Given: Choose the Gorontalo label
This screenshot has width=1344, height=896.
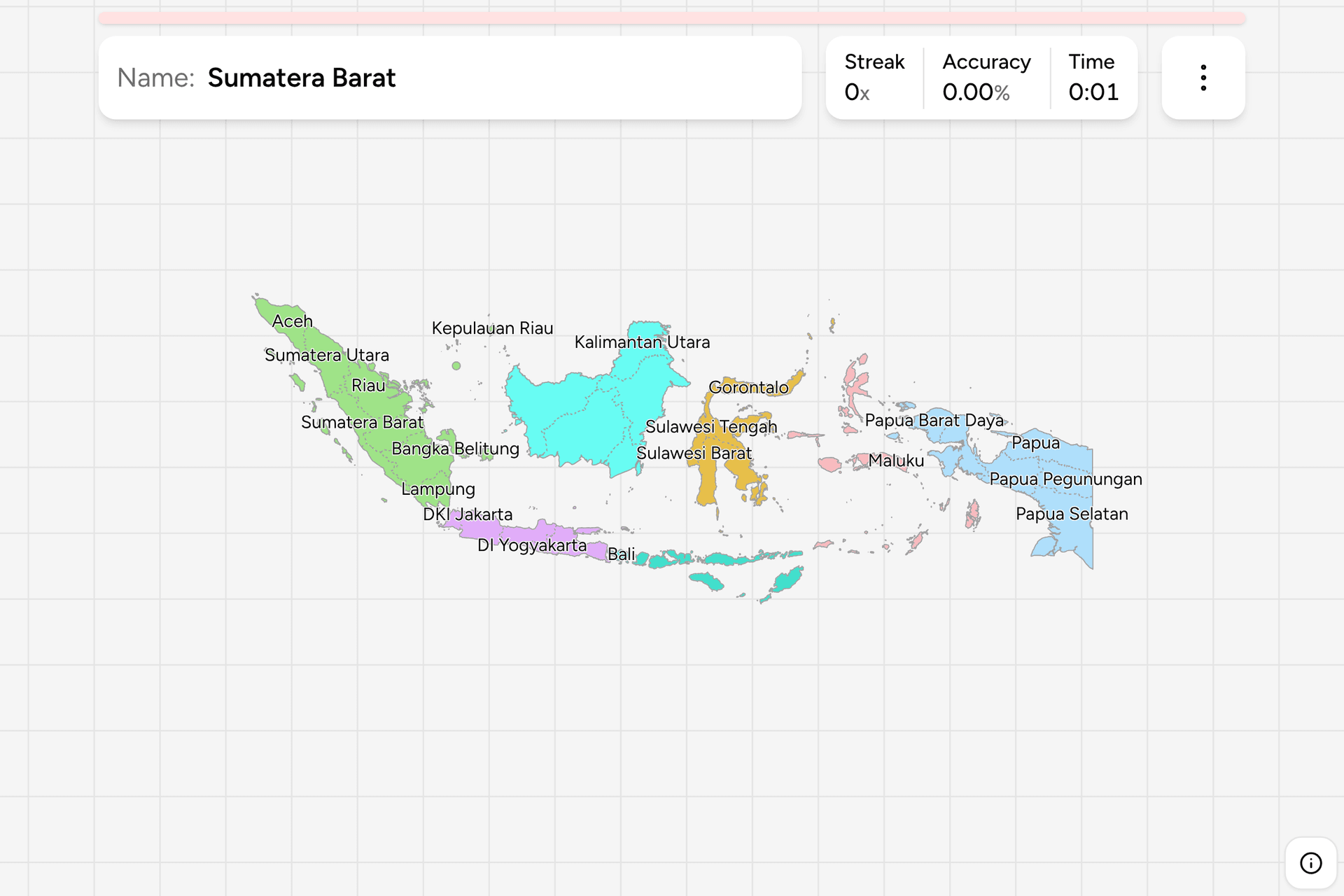Looking at the screenshot, I should coord(749,387).
